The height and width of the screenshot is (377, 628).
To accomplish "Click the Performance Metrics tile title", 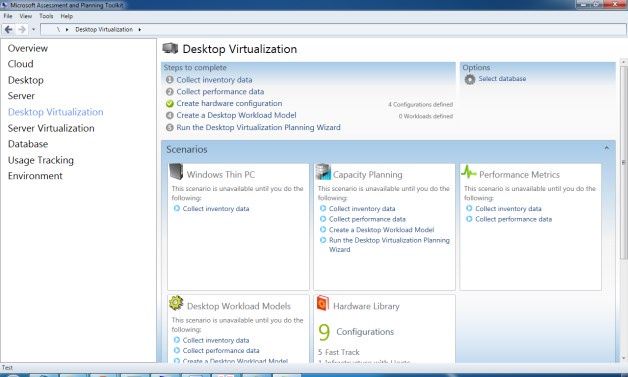I will click(519, 175).
